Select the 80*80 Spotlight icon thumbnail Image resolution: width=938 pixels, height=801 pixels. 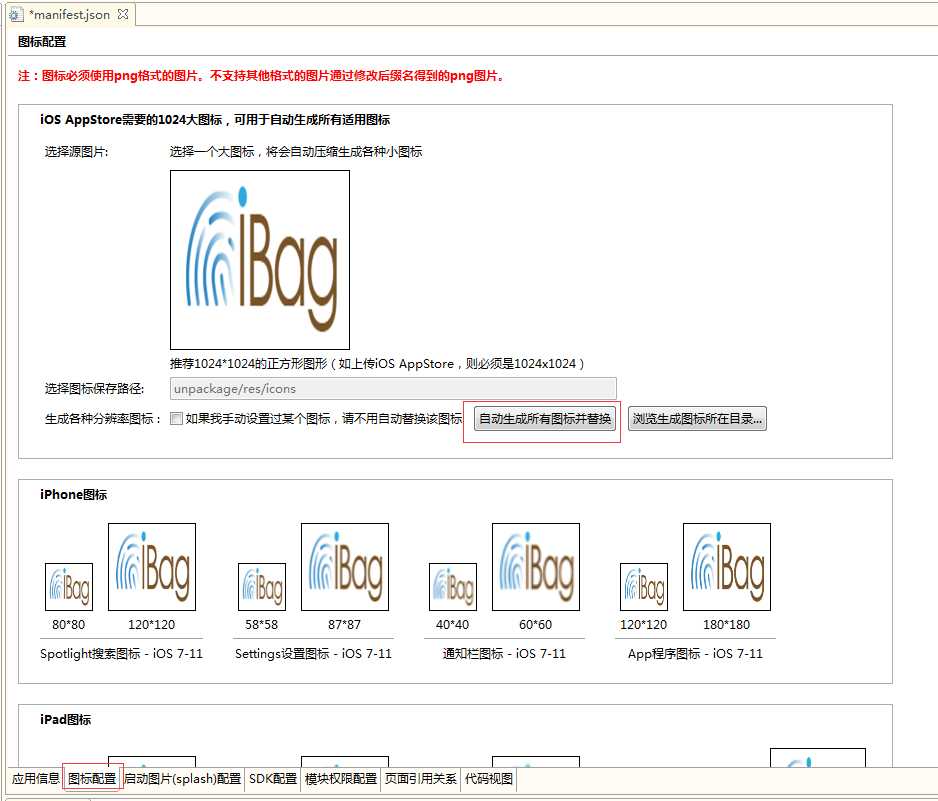click(x=69, y=587)
